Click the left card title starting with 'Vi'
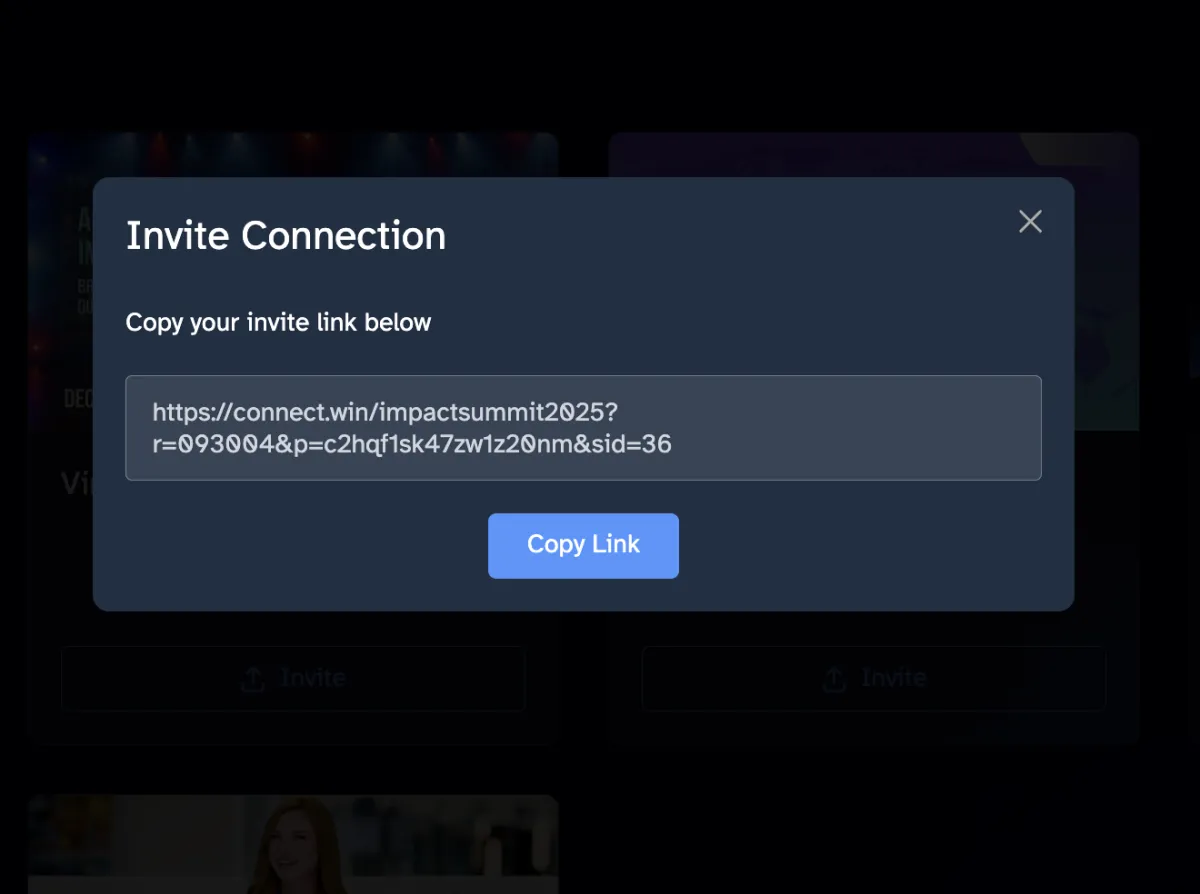Viewport: 1200px width, 894px height. pos(76,484)
